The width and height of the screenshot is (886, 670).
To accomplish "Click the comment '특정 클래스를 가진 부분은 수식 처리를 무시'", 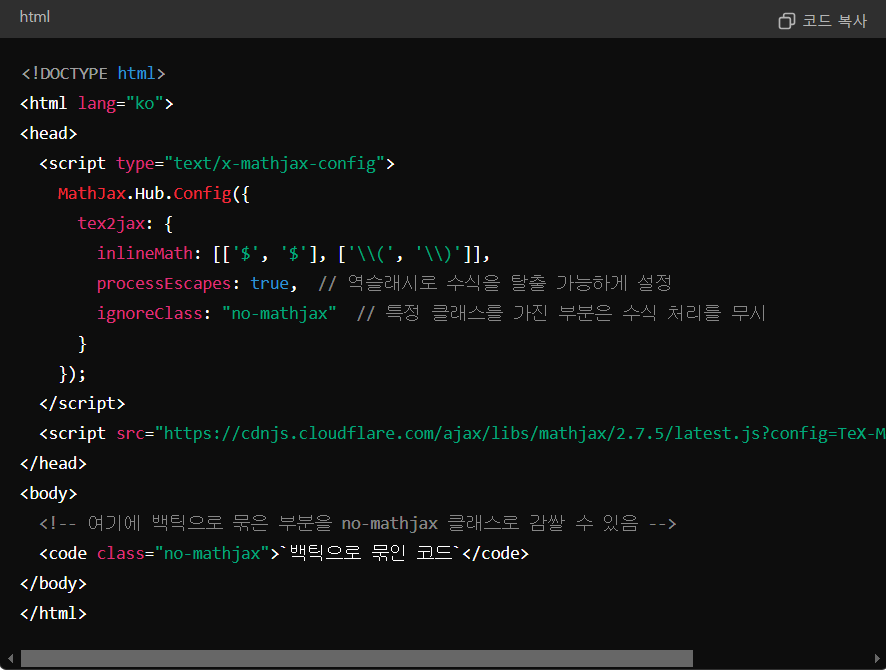I will point(561,313).
